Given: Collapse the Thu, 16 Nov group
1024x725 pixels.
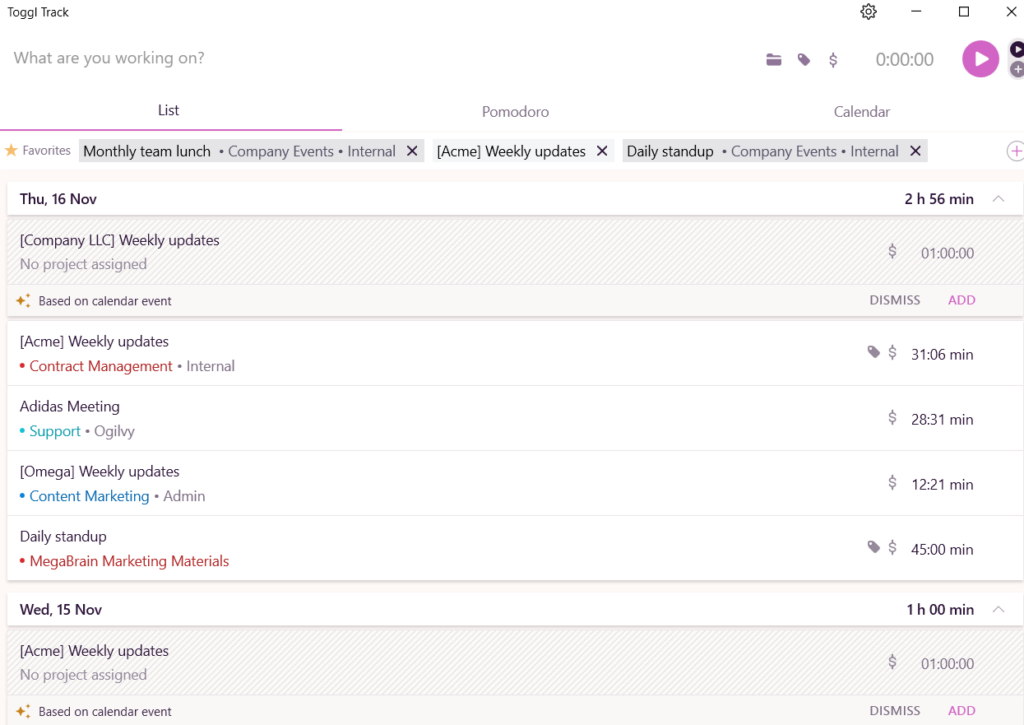Looking at the screenshot, I should [998, 198].
